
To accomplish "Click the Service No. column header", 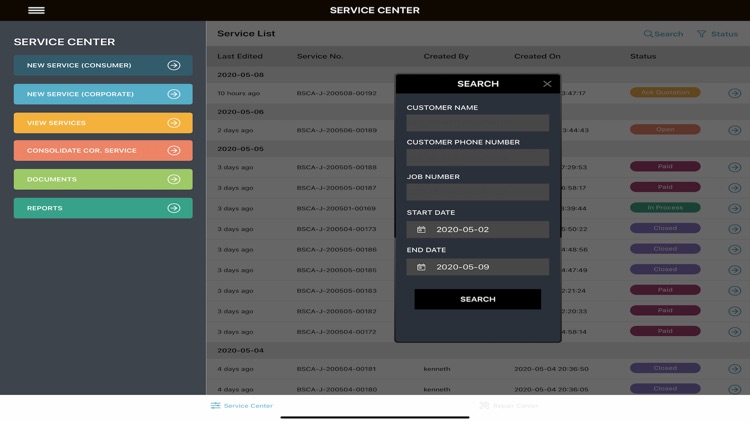I will tap(320, 56).
